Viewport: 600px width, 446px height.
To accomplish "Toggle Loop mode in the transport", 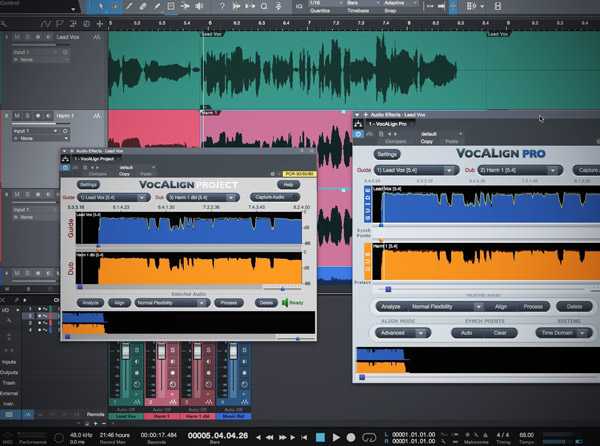I will point(369,437).
